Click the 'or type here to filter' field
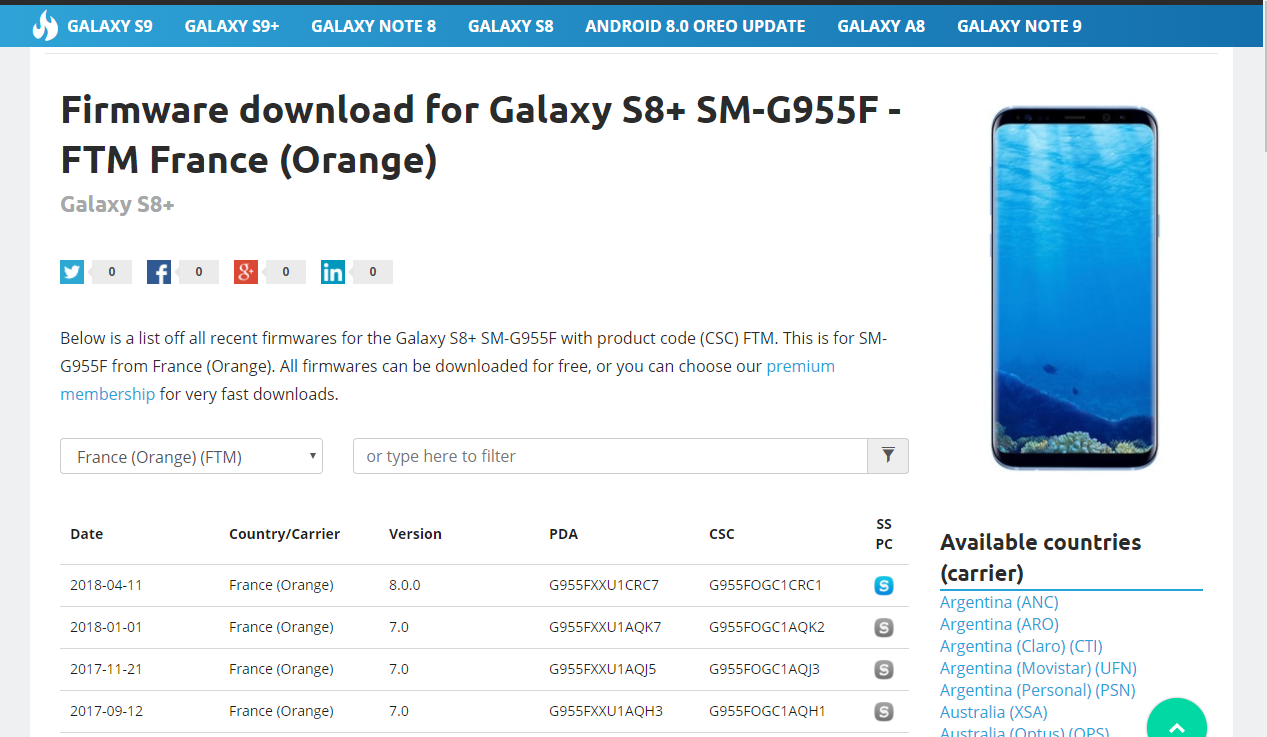1267x737 pixels. point(610,456)
